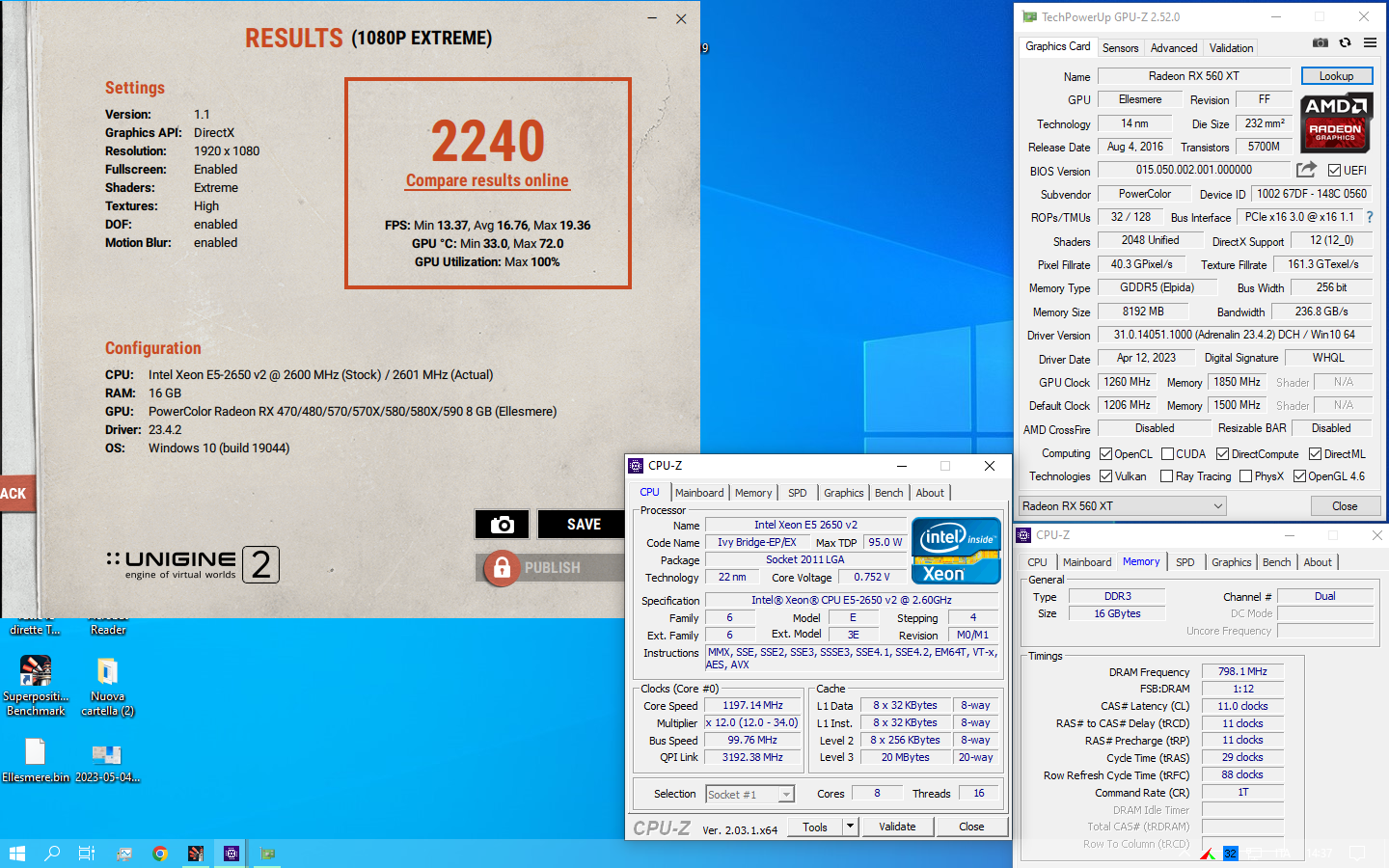Screen dimensions: 1389x868
Task: Toggle the UEFI checkbox in GPU-Z
Action: click(1334, 170)
